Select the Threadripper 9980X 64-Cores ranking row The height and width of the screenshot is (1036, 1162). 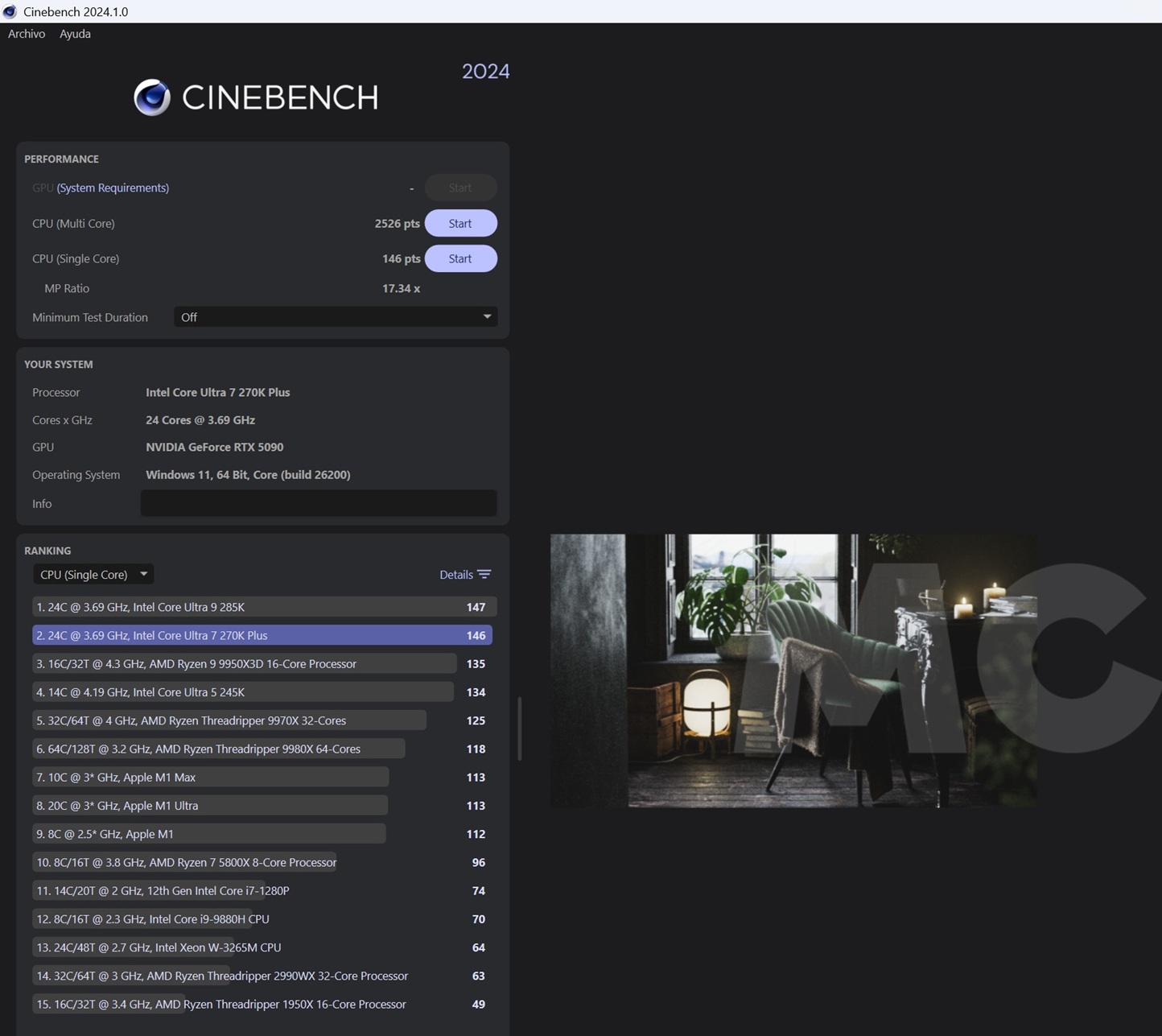click(262, 749)
